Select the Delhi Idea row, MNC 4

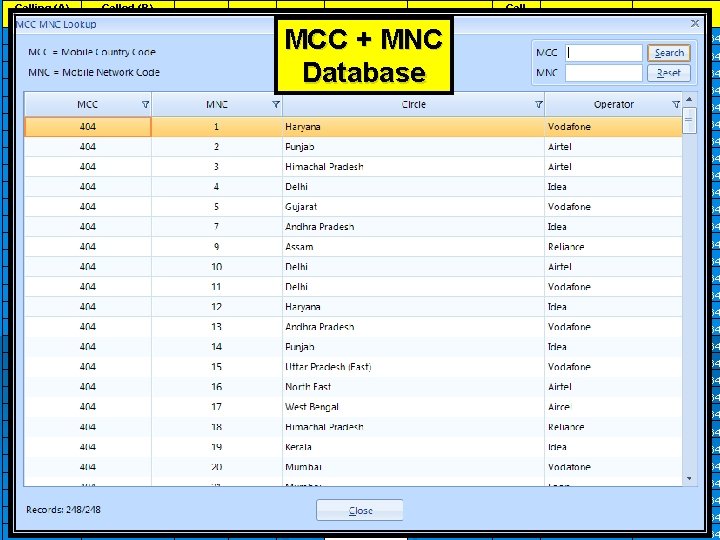tap(353, 187)
